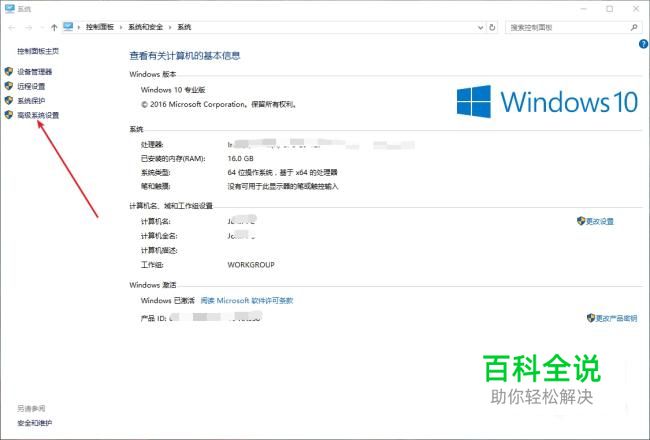The image size is (650, 440).
Task: Select 控制面板 breadcrumb in address bar
Action: pyautogui.click(x=100, y=27)
